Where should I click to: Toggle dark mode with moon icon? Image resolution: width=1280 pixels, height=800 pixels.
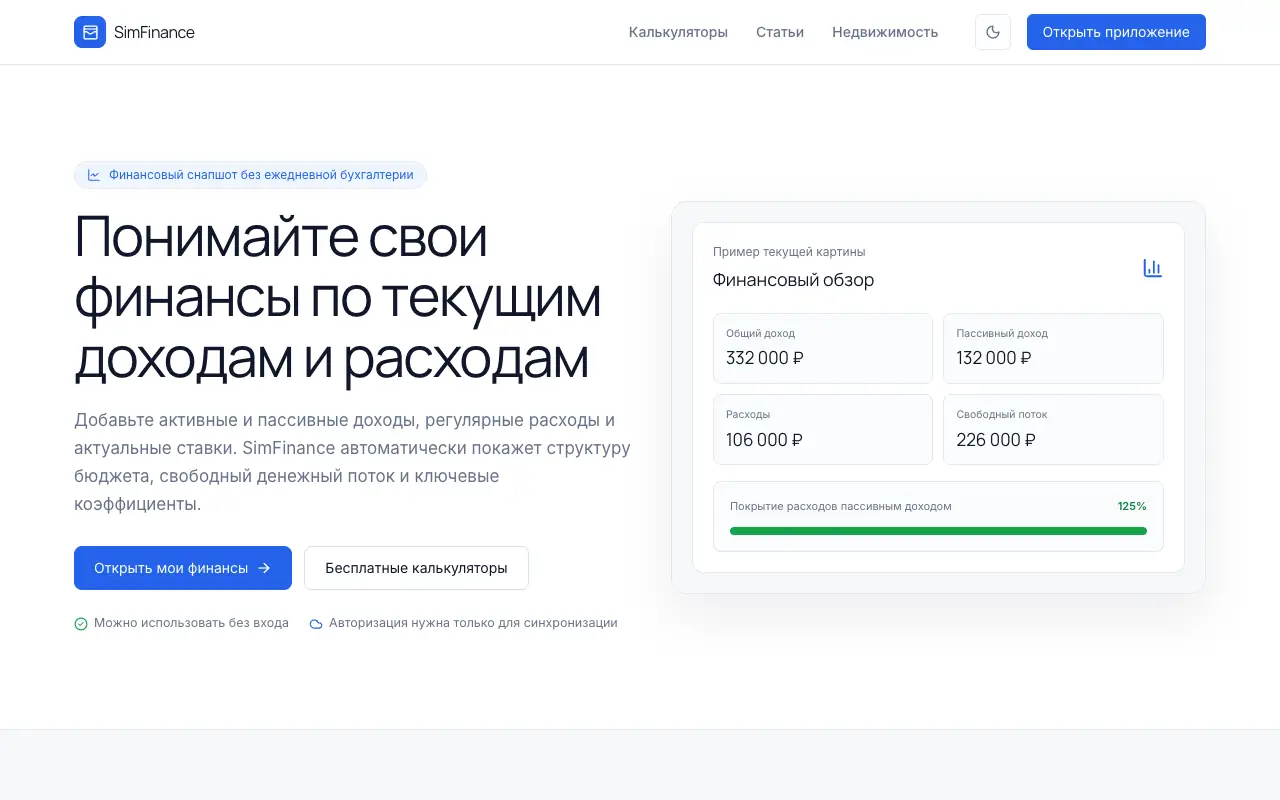pyautogui.click(x=993, y=32)
